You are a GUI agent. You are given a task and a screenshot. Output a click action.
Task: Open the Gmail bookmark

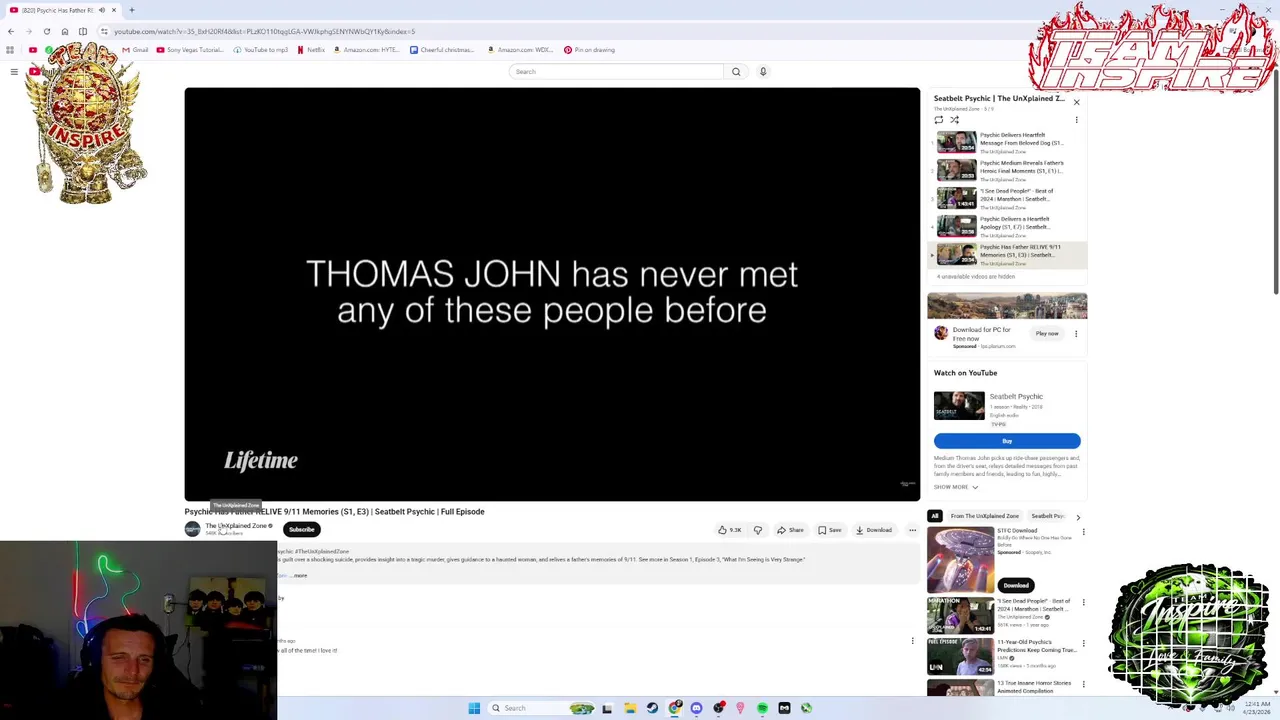tap(135, 50)
